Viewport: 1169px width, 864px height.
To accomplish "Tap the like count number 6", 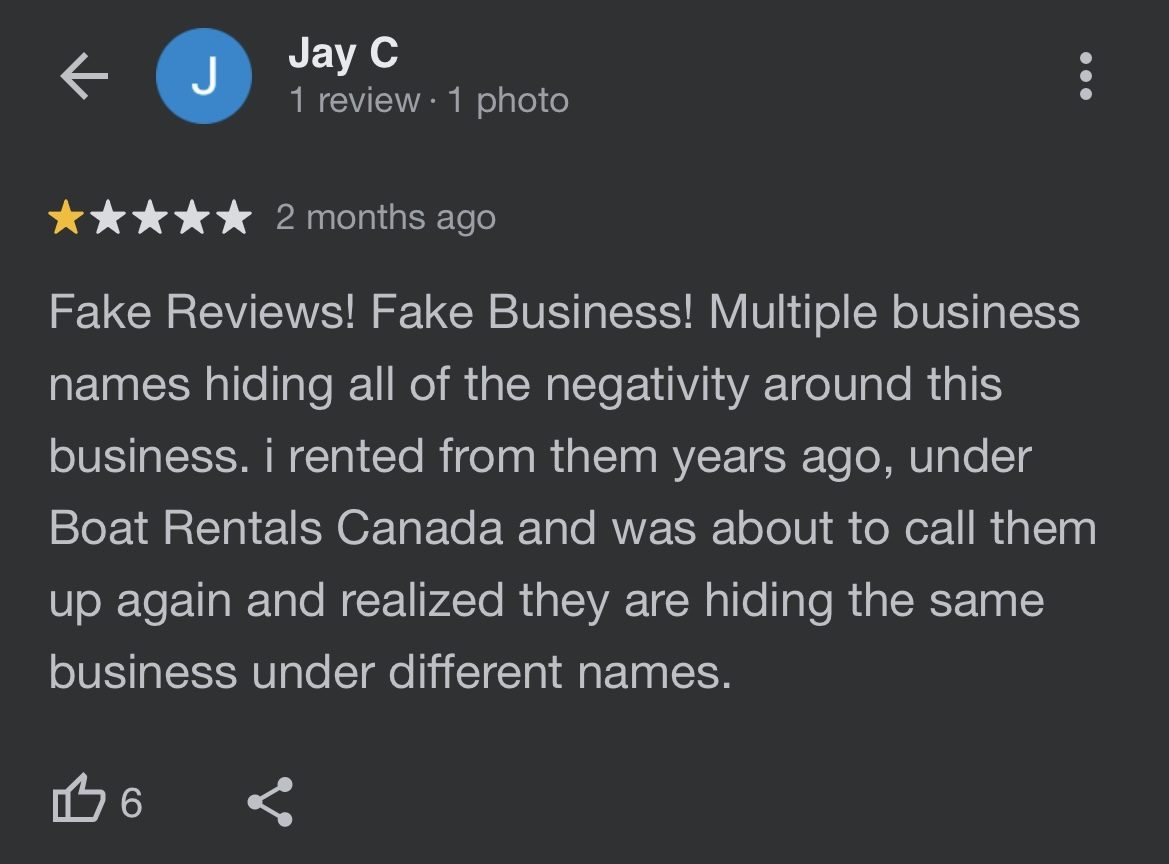I will (x=131, y=803).
